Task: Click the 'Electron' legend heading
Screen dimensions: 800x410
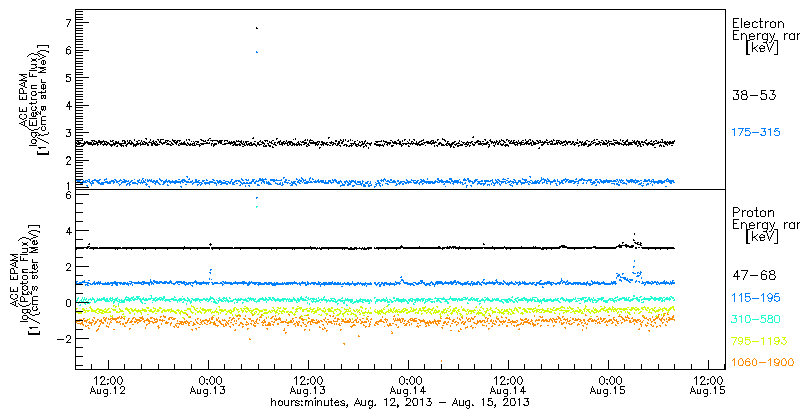Action: point(758,23)
